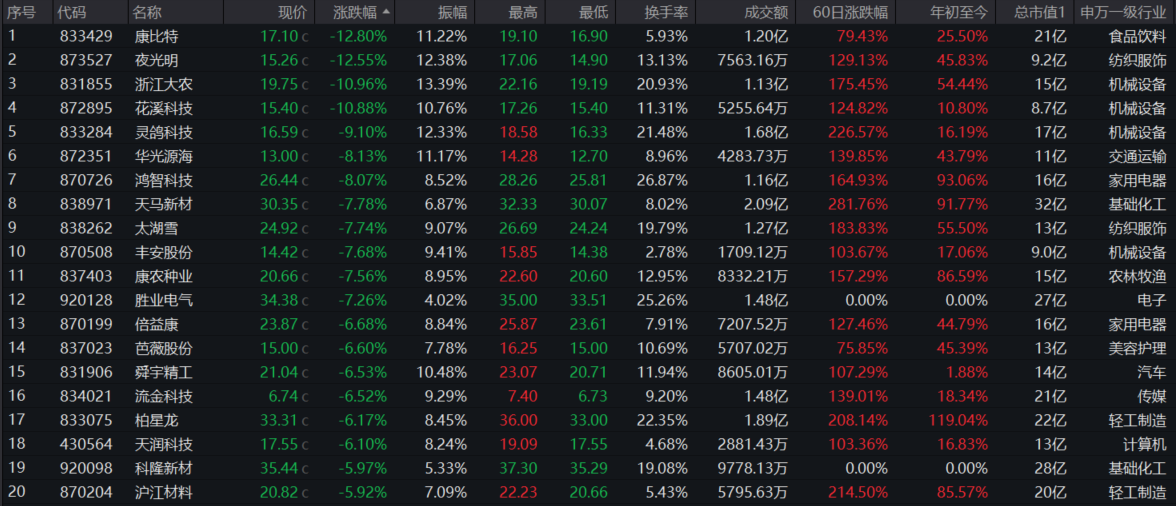Screen dimensions: 1176x506
Task: Click stock code 430564
Action: coord(86,444)
